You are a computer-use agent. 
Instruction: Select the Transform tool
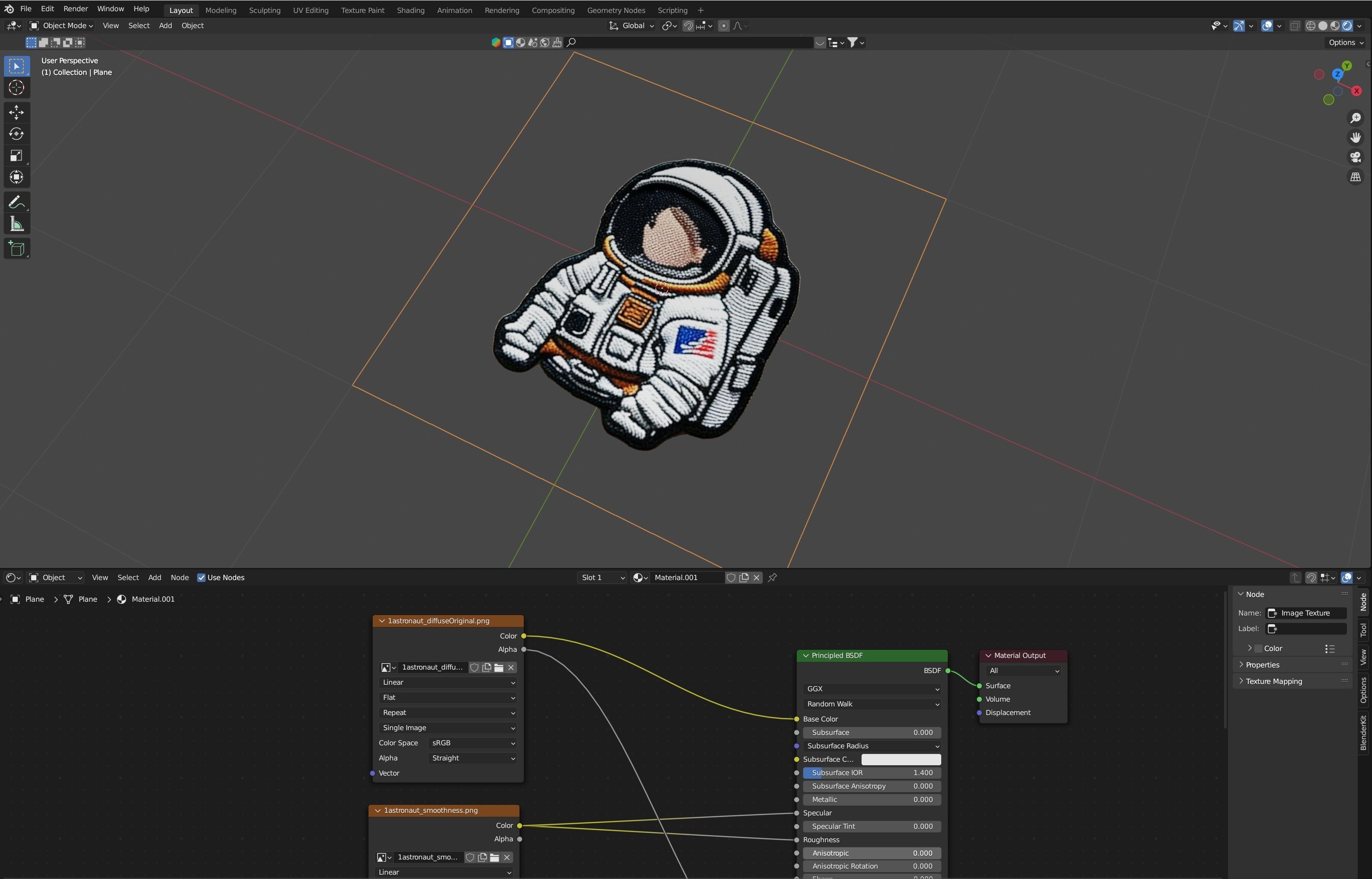pos(16,177)
